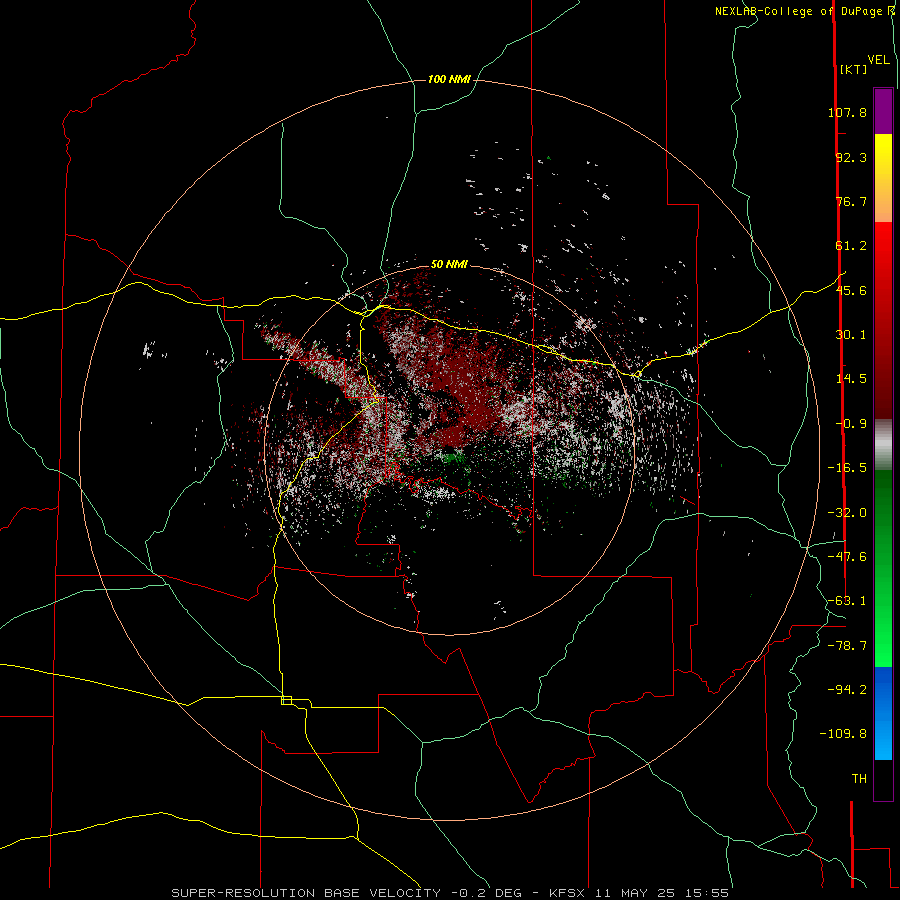Image resolution: width=900 pixels, height=900 pixels.
Task: Click the 30.1 velocity scale value
Action: point(851,335)
